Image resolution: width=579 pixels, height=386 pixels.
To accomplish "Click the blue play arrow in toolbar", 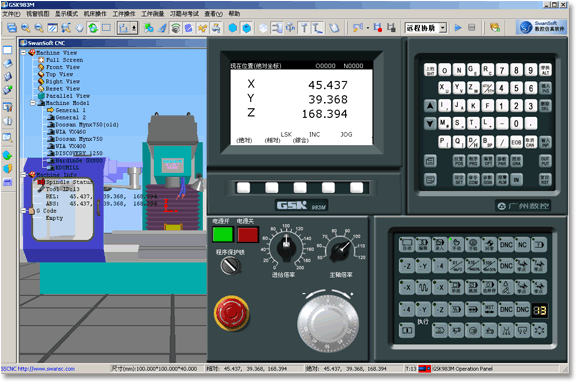I will pos(458,28).
